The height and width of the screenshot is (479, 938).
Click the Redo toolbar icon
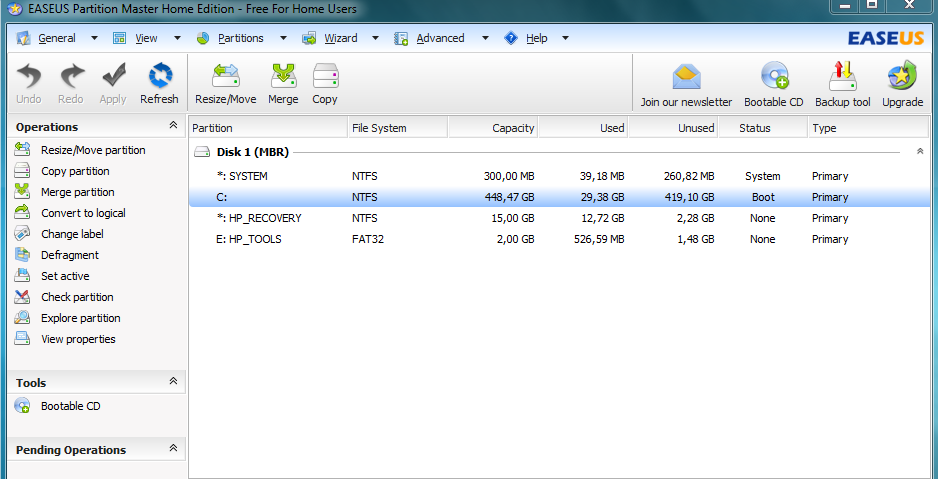71,76
